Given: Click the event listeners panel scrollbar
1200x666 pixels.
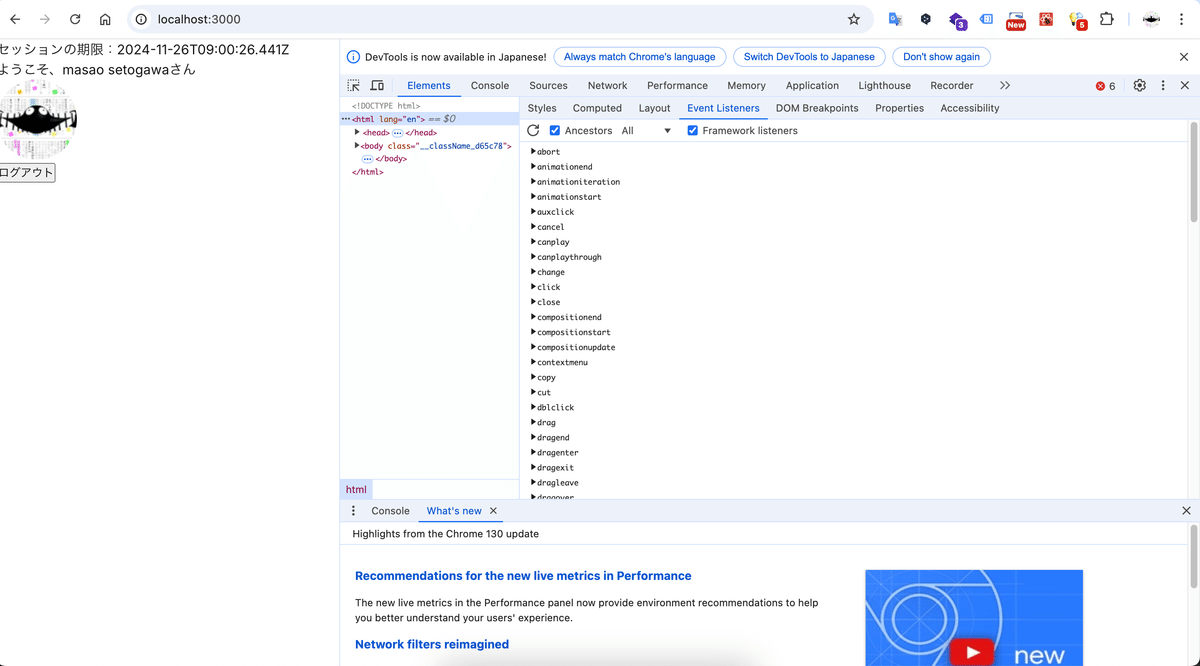Looking at the screenshot, I should [1193, 172].
